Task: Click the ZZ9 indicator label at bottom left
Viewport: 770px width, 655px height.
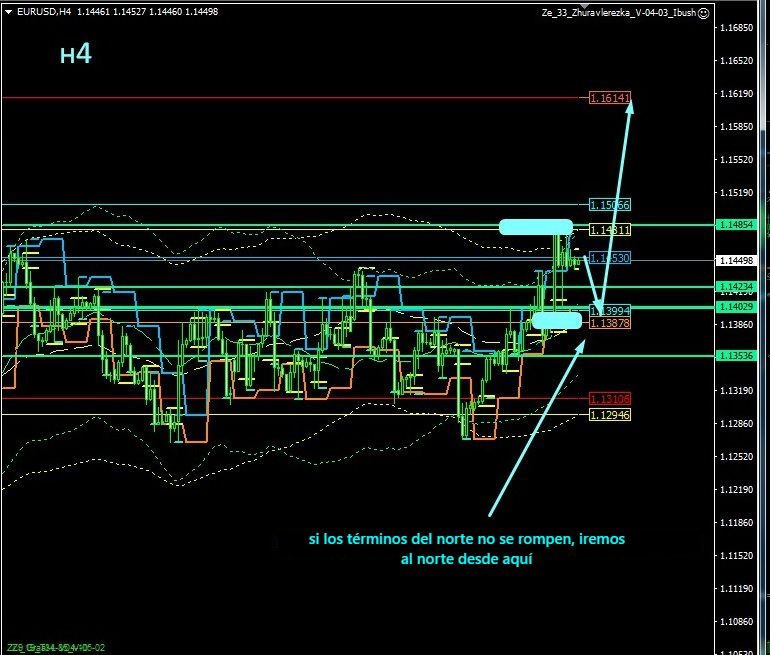Action: pos(55,648)
